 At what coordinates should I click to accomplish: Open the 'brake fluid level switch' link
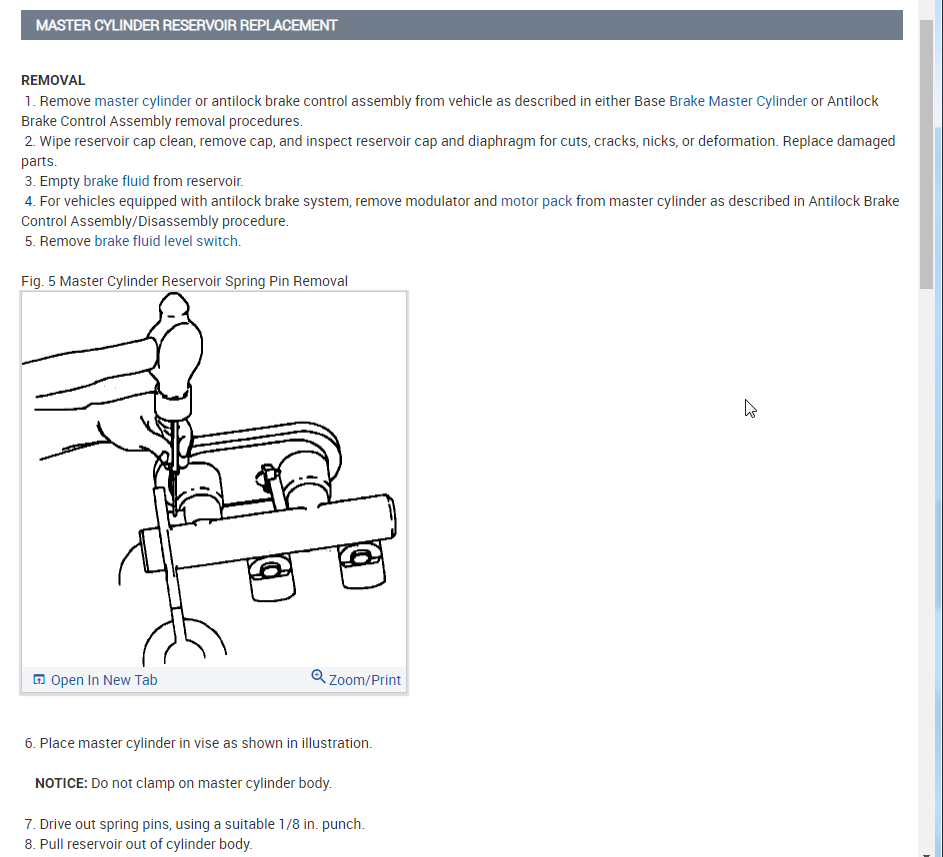tap(166, 241)
